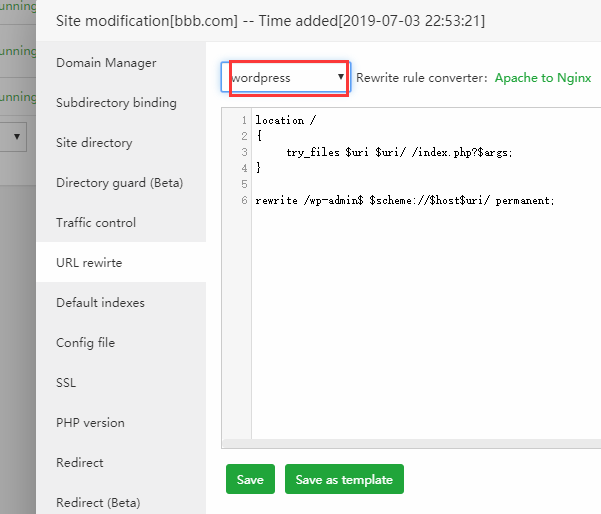Open the non-Beta Redirect item
The width and height of the screenshot is (601, 514).
(80, 463)
